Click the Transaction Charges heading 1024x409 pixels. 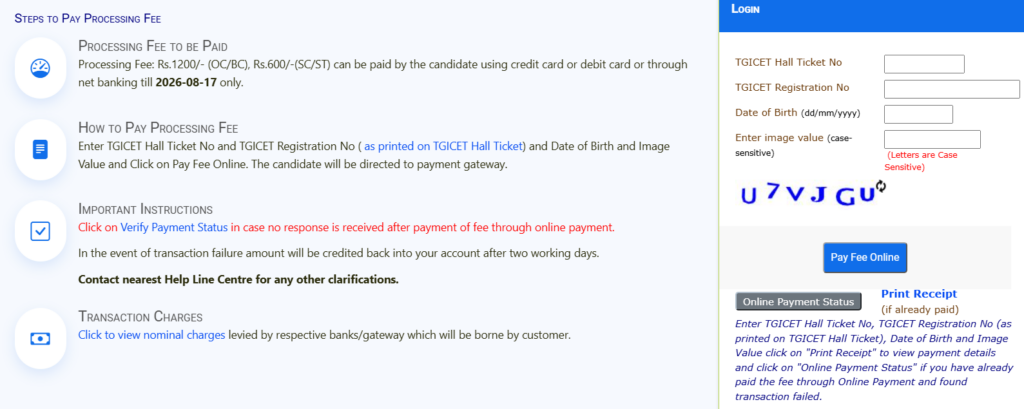140,317
